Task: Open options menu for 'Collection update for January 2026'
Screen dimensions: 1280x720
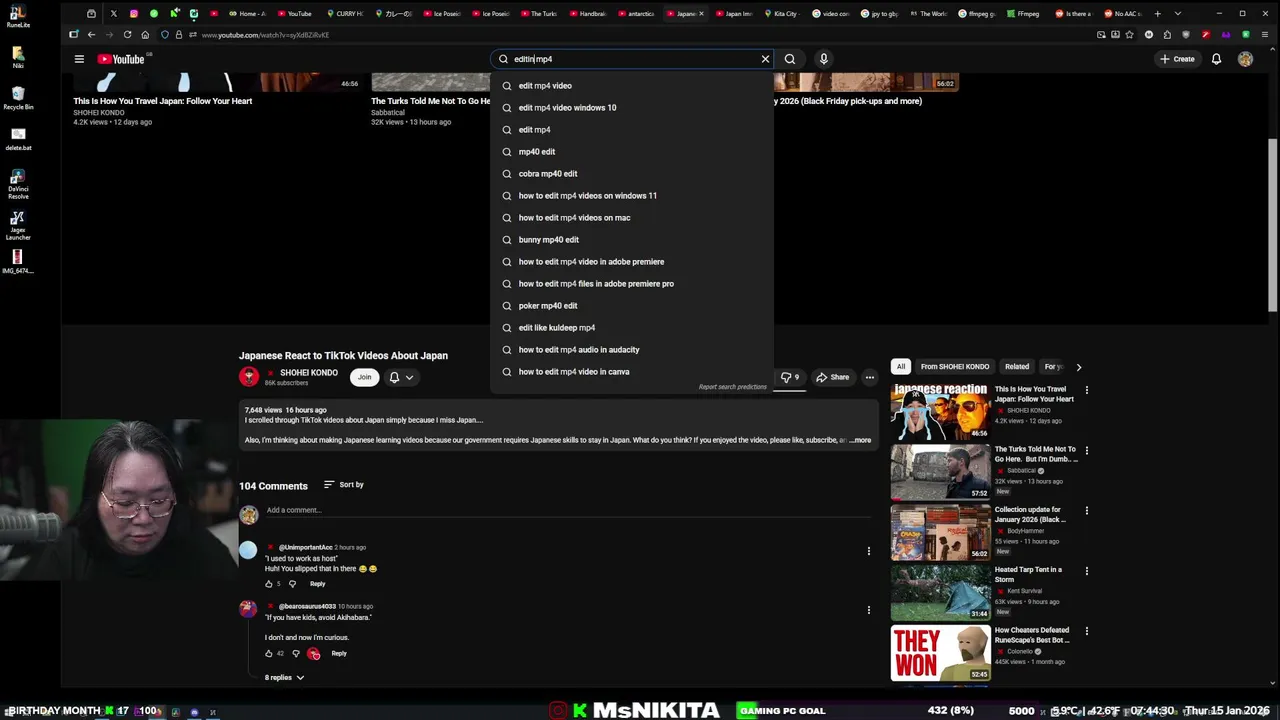Action: (x=1087, y=511)
